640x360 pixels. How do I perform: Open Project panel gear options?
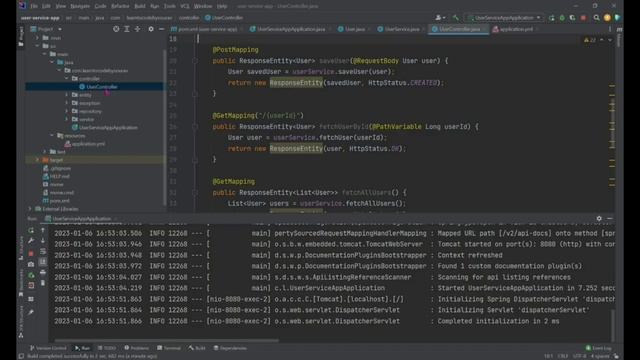point(151,29)
